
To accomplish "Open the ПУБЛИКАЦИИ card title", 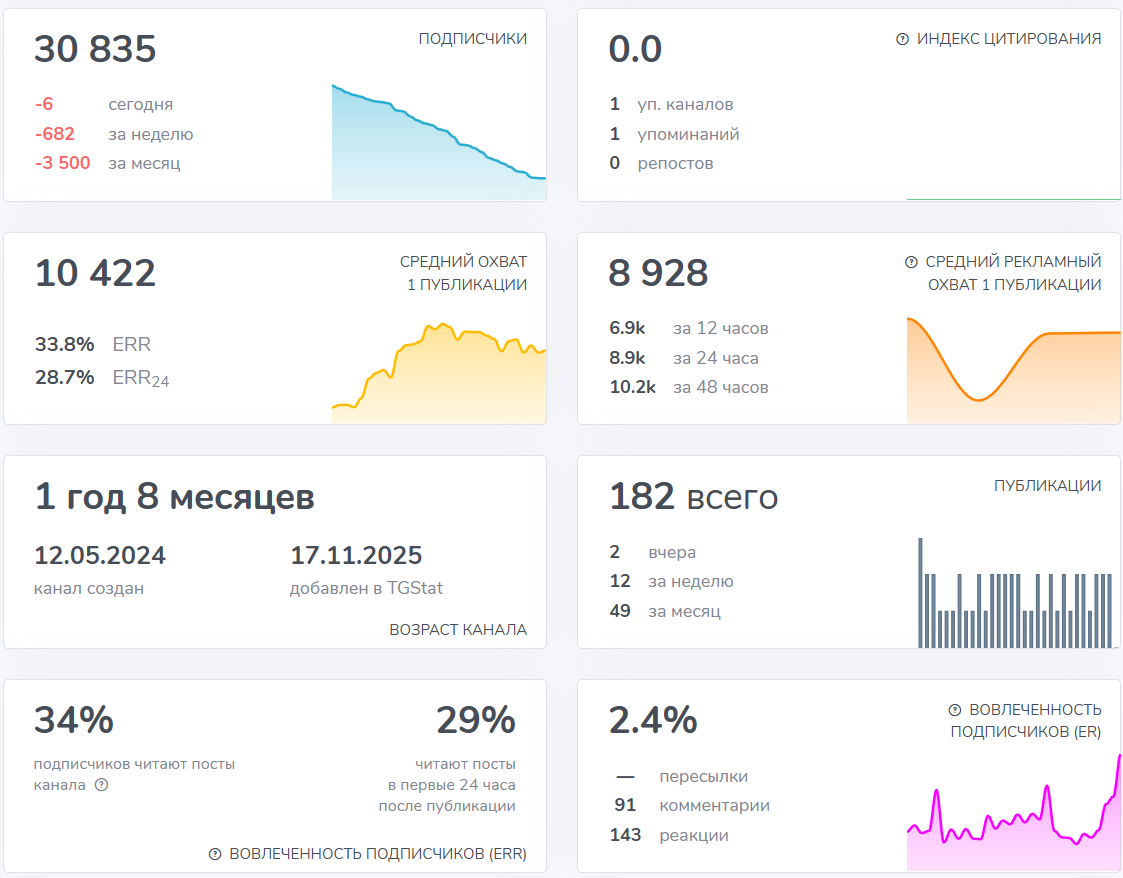I will tap(1047, 486).
